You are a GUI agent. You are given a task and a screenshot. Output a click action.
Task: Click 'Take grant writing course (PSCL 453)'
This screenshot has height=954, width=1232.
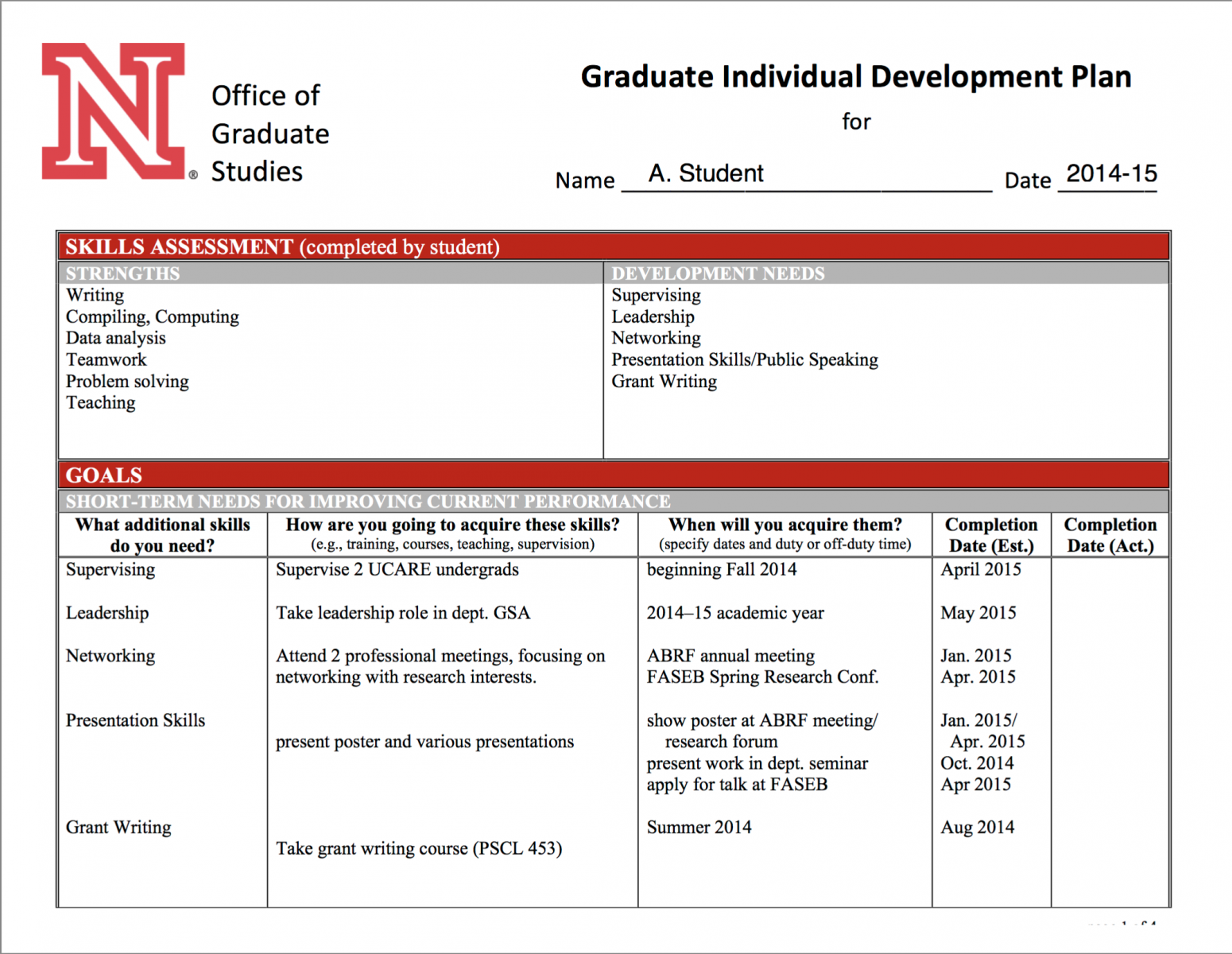pyautogui.click(x=419, y=849)
